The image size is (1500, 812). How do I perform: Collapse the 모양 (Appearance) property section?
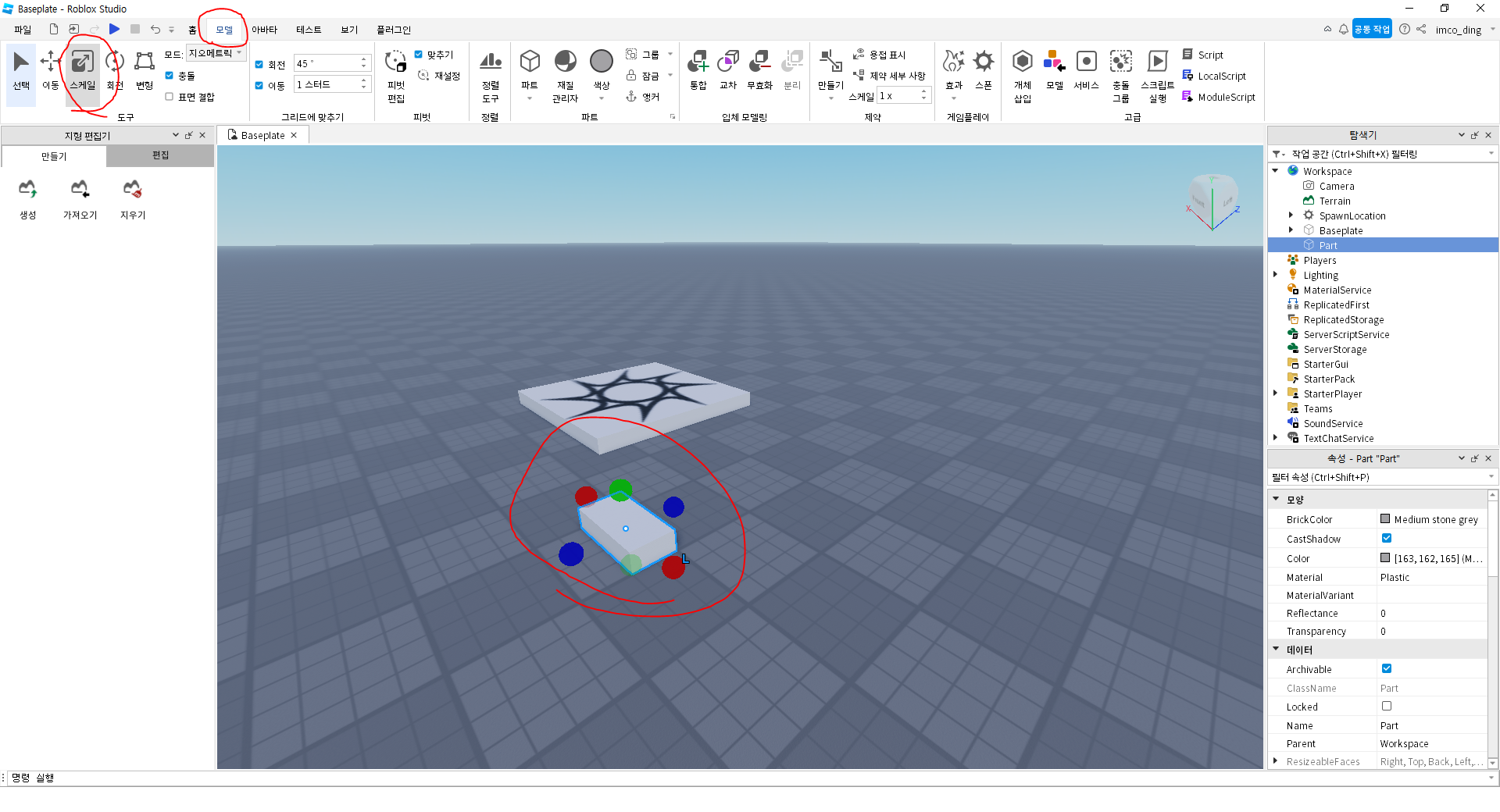click(x=1277, y=499)
